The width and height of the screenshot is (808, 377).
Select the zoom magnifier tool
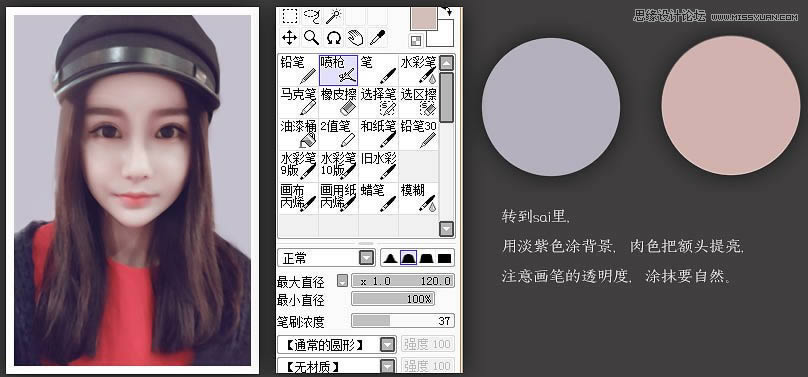[x=312, y=38]
